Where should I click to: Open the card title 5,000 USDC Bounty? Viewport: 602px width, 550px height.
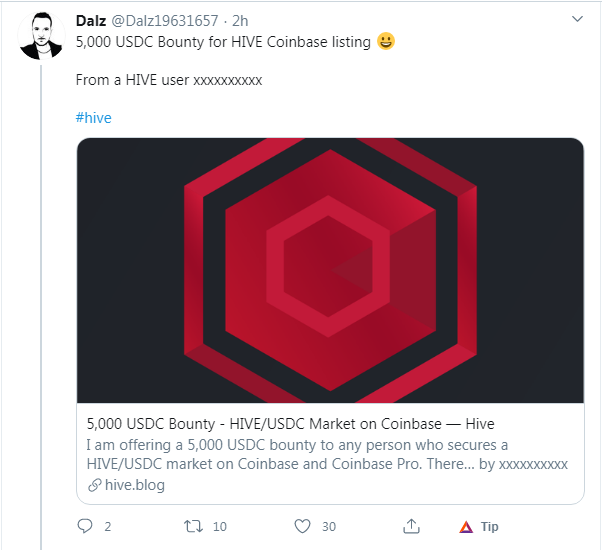click(x=290, y=424)
